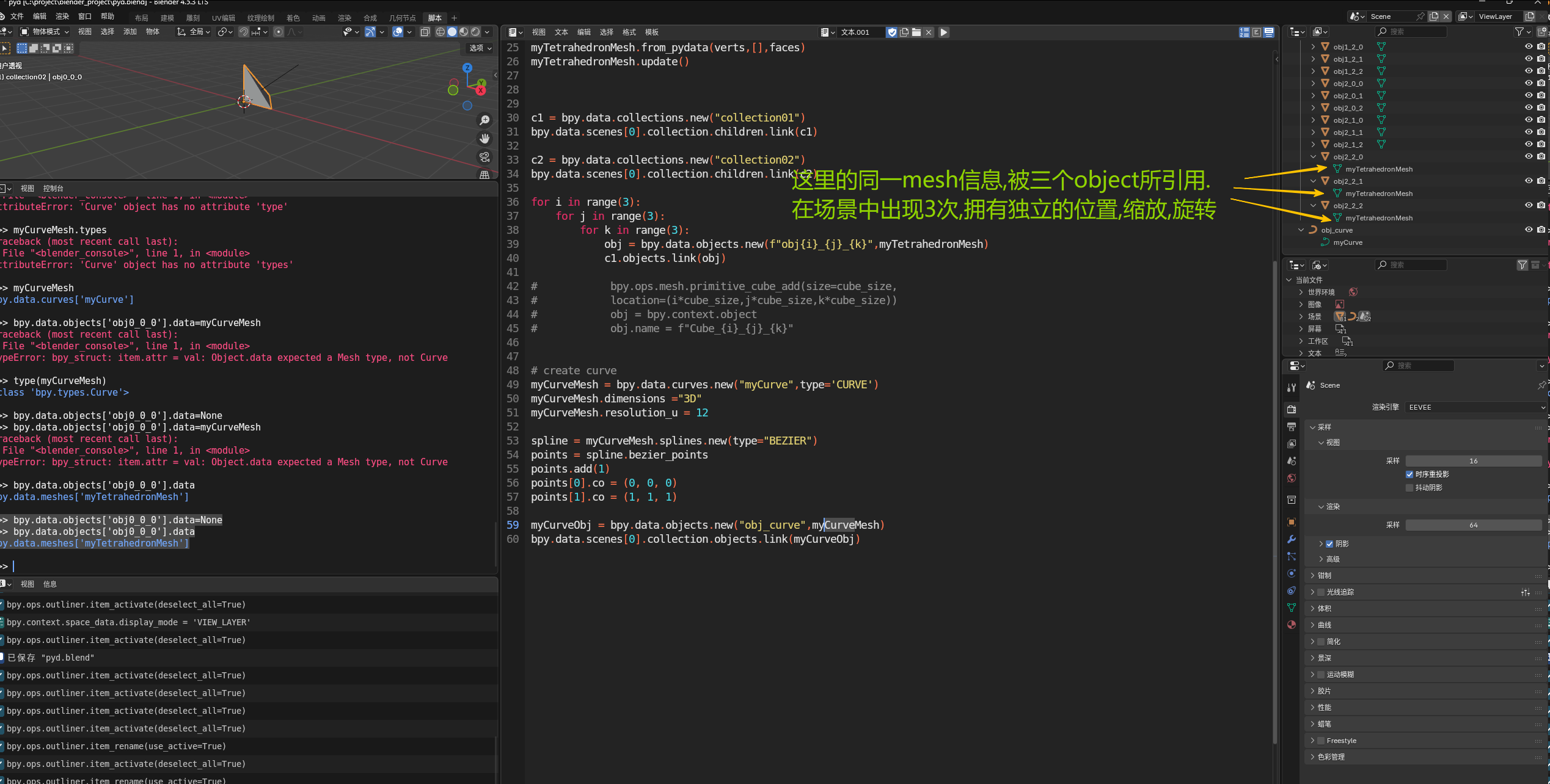
Task: Click the viewport 采样 16 slider field
Action: [x=1473, y=461]
